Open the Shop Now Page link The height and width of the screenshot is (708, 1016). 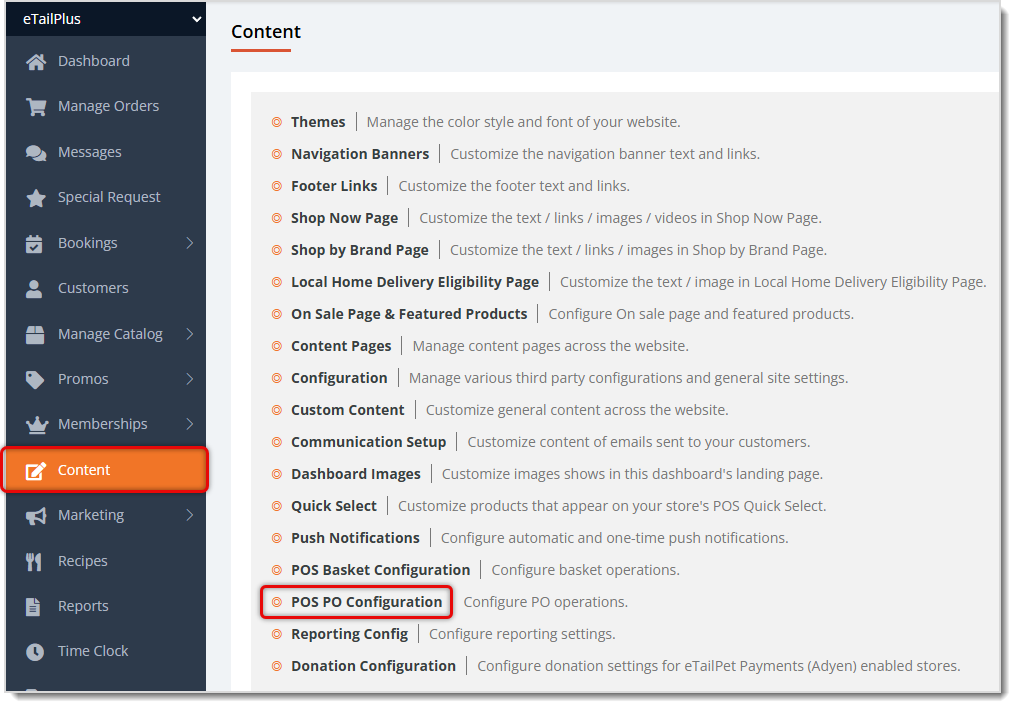click(344, 218)
